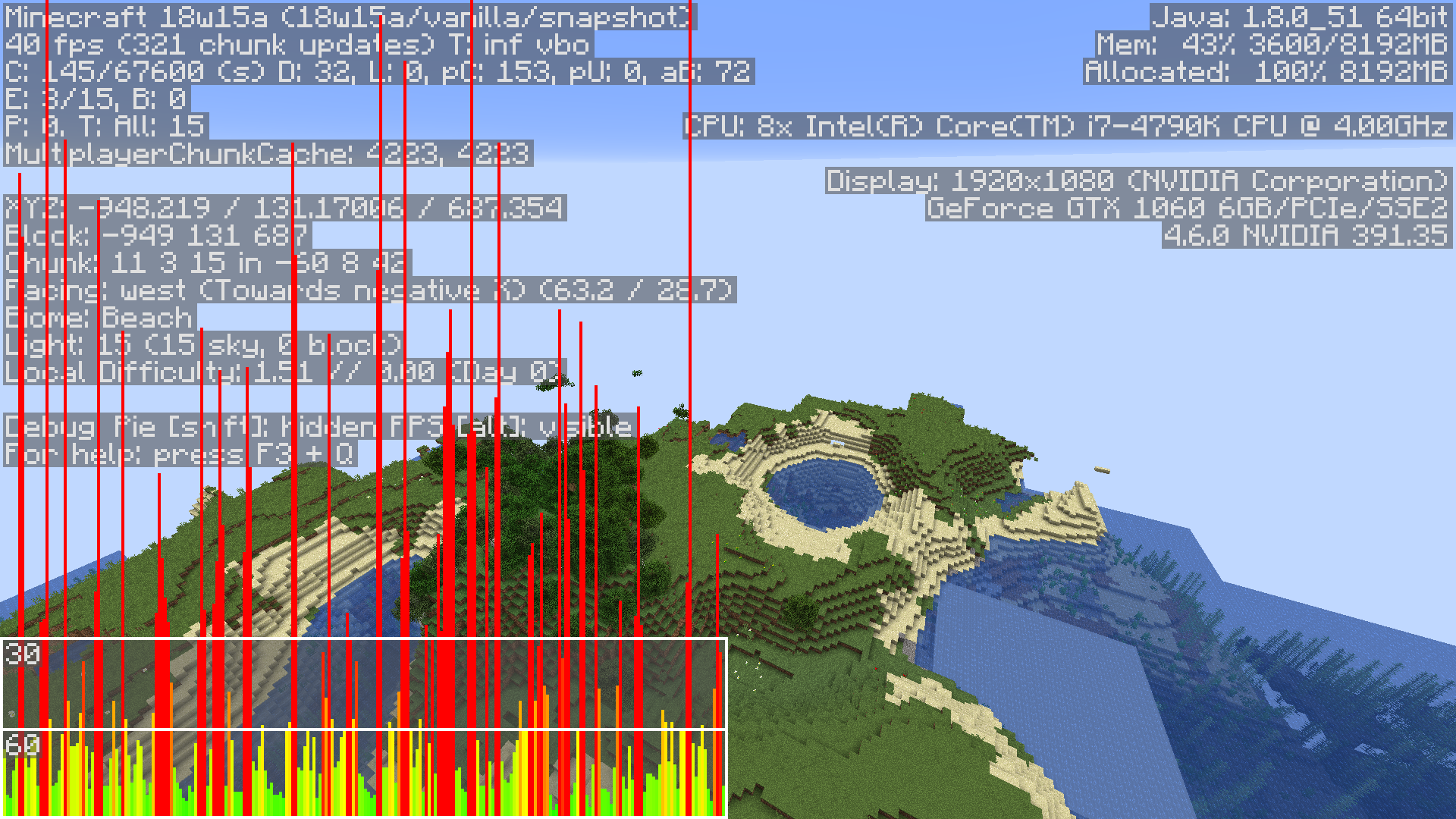
Task: Click the Chunk coordinates line
Action: (x=207, y=262)
